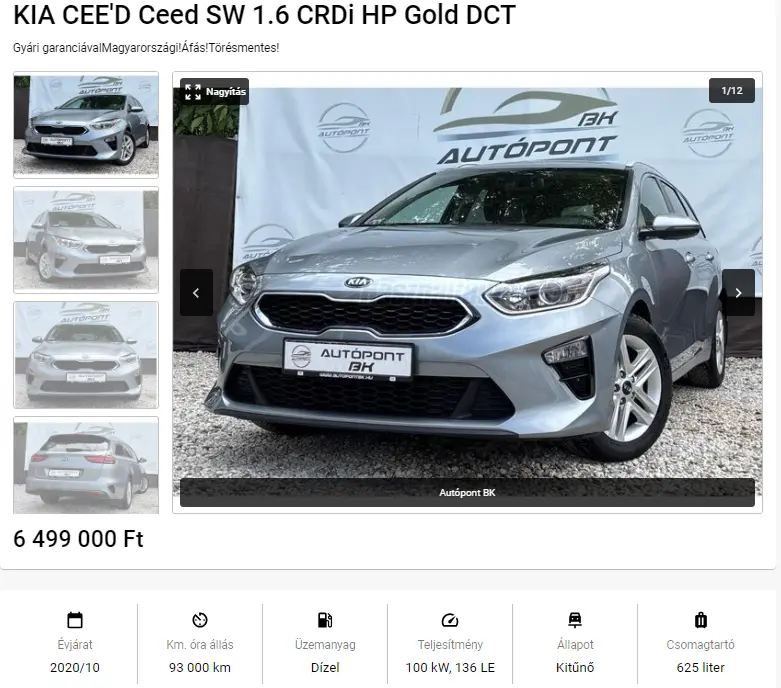Go to the next gallery photo arrow
The height and width of the screenshot is (688, 781).
[738, 292]
